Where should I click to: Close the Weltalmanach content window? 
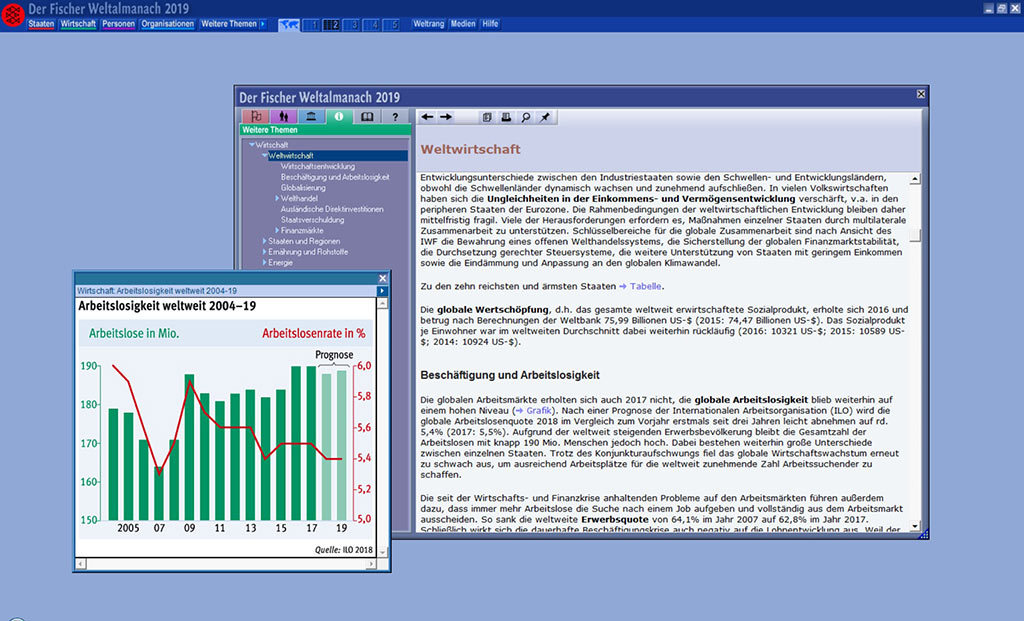coord(921,94)
